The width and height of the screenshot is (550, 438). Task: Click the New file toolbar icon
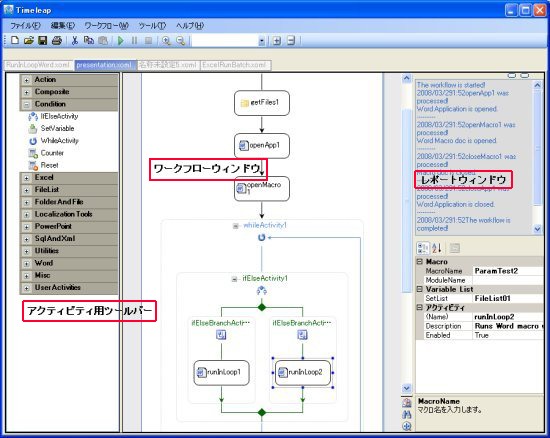click(15, 40)
